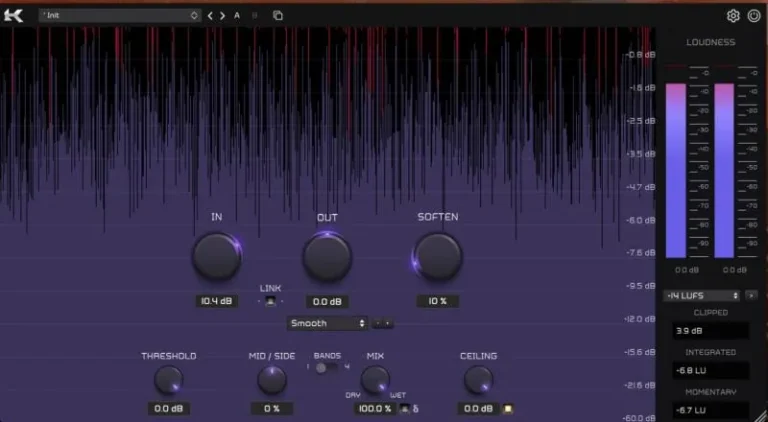Click the small button beside LUFS target
The width and height of the screenshot is (768, 422).
coord(751,296)
